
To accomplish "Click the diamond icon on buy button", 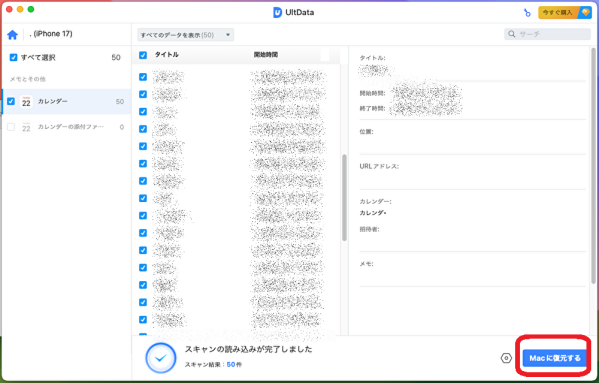I will [x=585, y=12].
